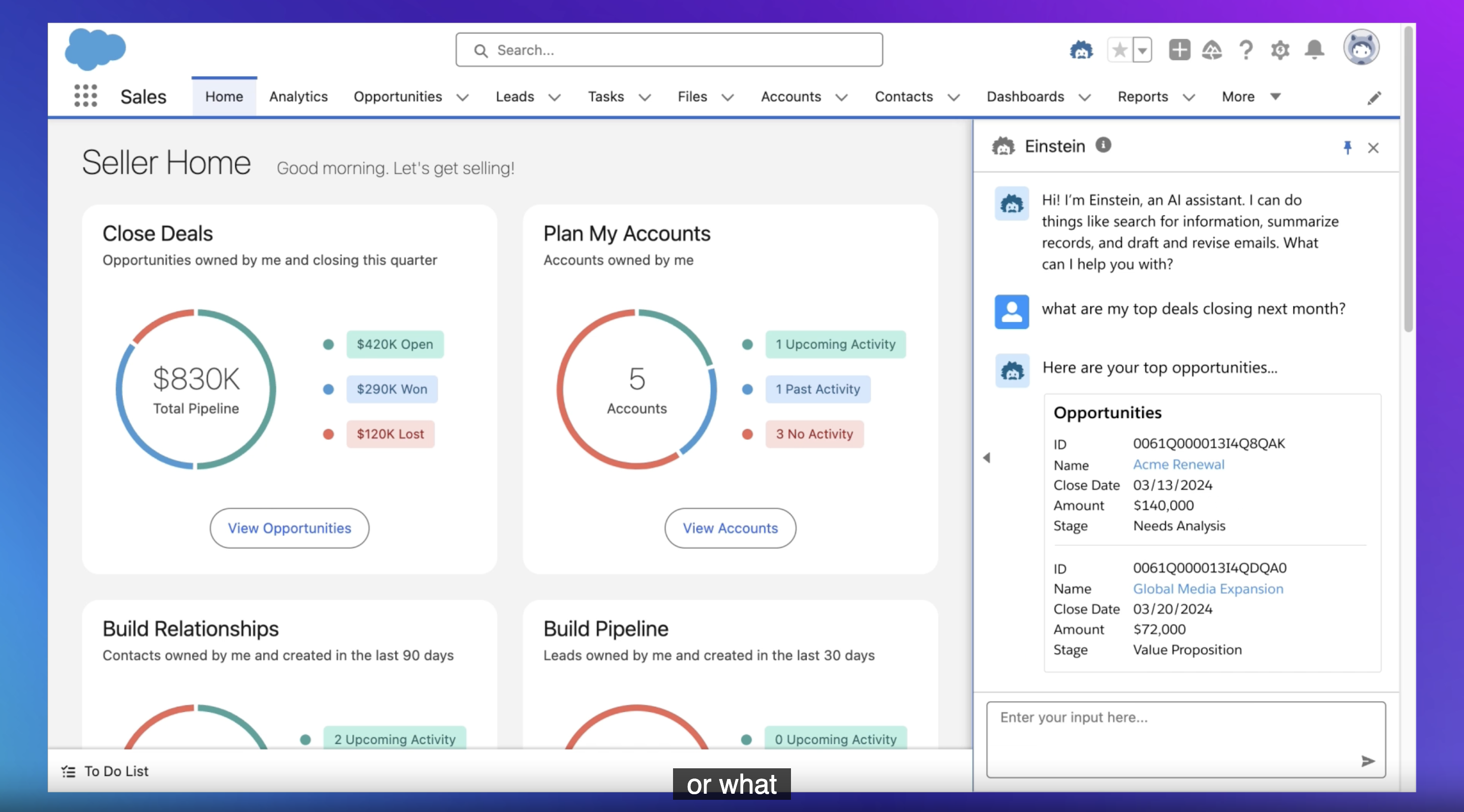Toggle the pin on Einstein panel
The height and width of the screenshot is (812, 1464).
[x=1347, y=148]
